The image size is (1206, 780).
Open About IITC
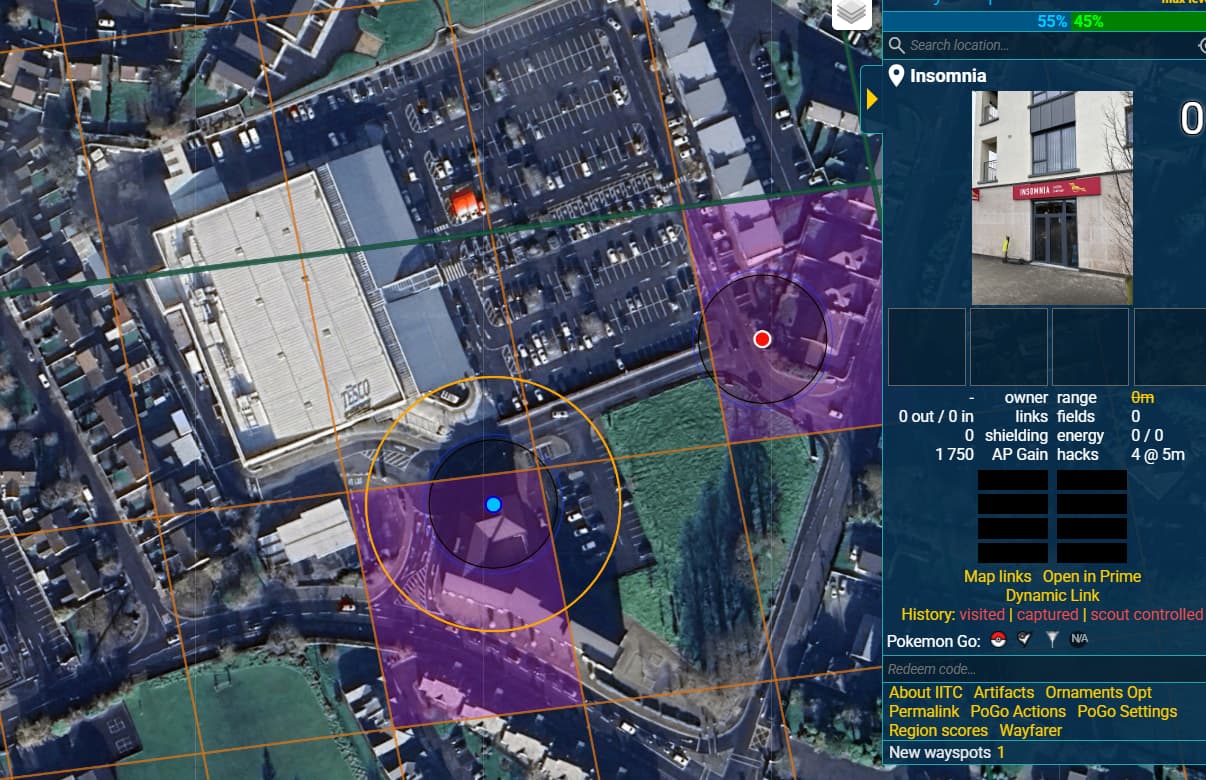click(x=926, y=692)
